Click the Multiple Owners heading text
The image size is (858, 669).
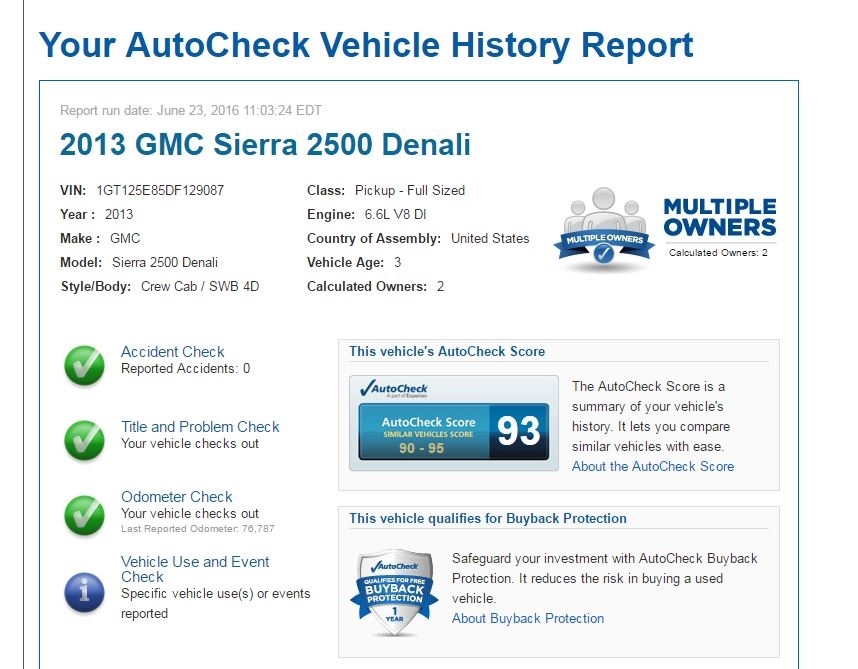tap(719, 218)
